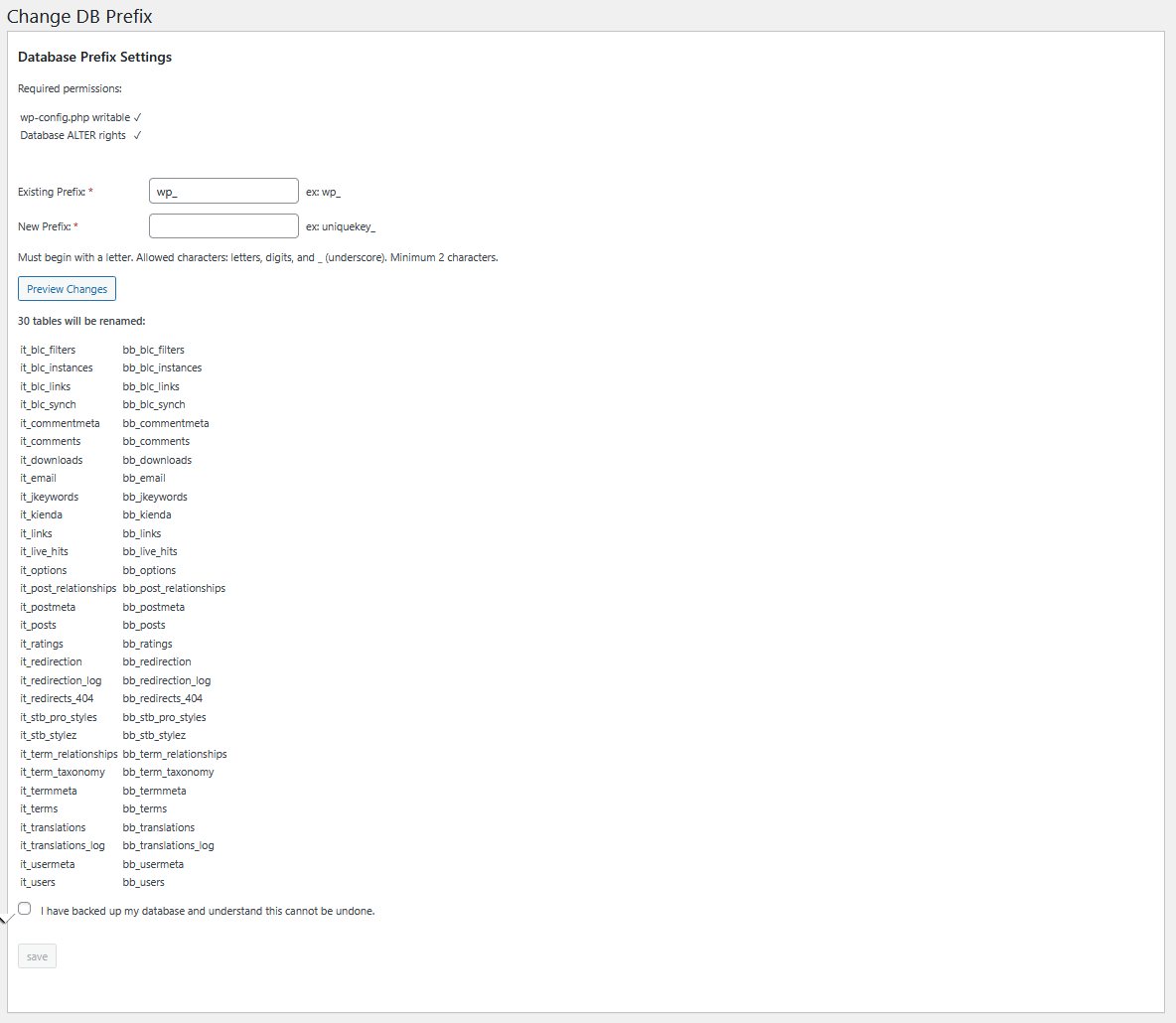
Task: Click the it_commentmeta table name
Action: (x=60, y=423)
